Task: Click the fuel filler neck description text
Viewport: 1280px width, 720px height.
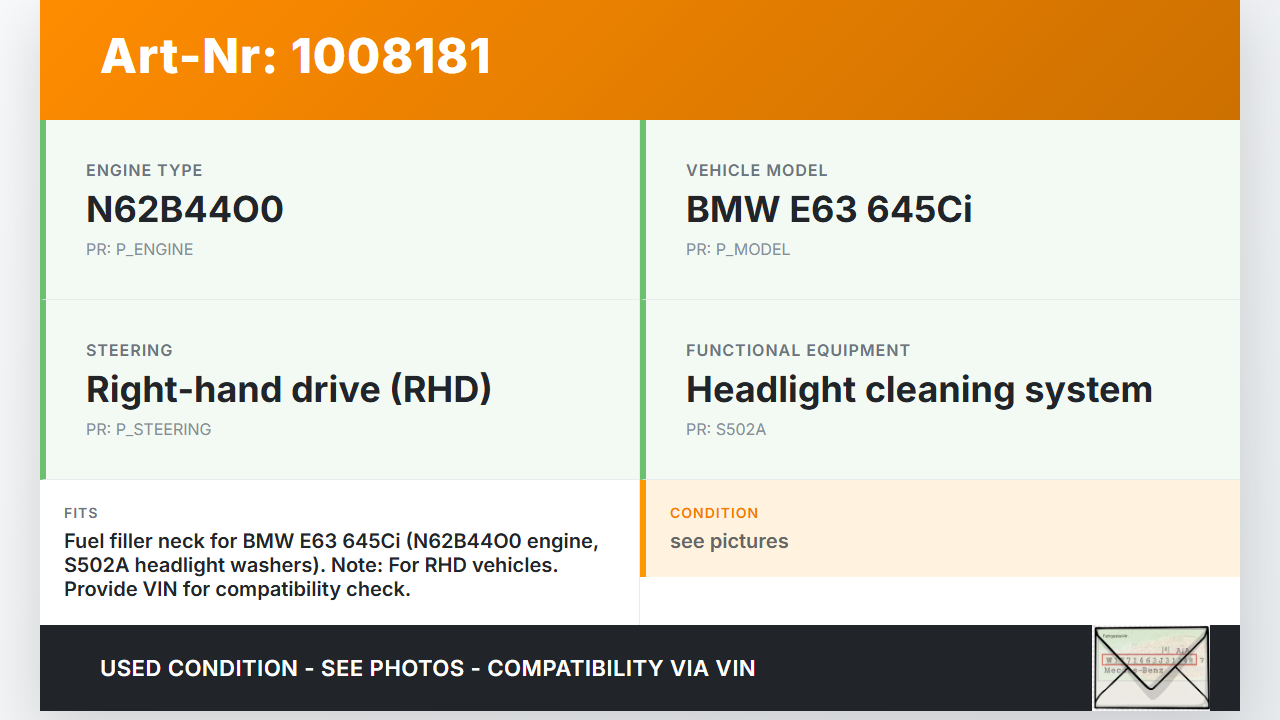Action: pyautogui.click(x=331, y=565)
